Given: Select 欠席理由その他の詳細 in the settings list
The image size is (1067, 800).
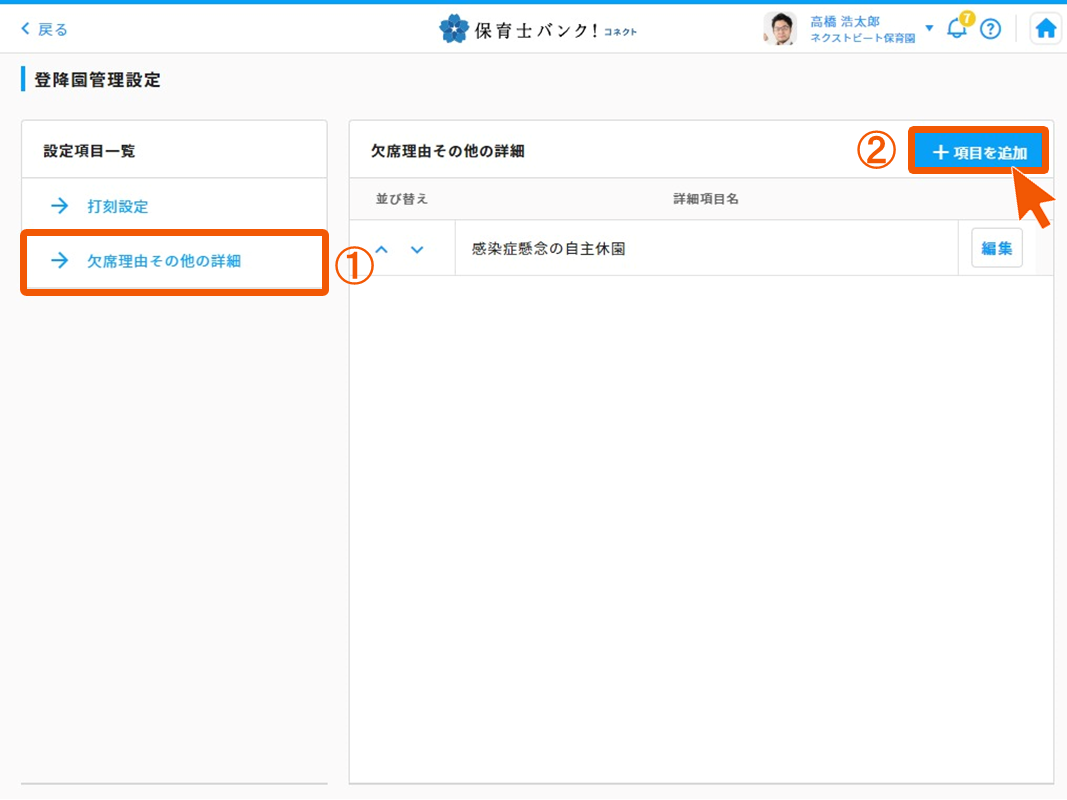Looking at the screenshot, I should tap(164, 261).
